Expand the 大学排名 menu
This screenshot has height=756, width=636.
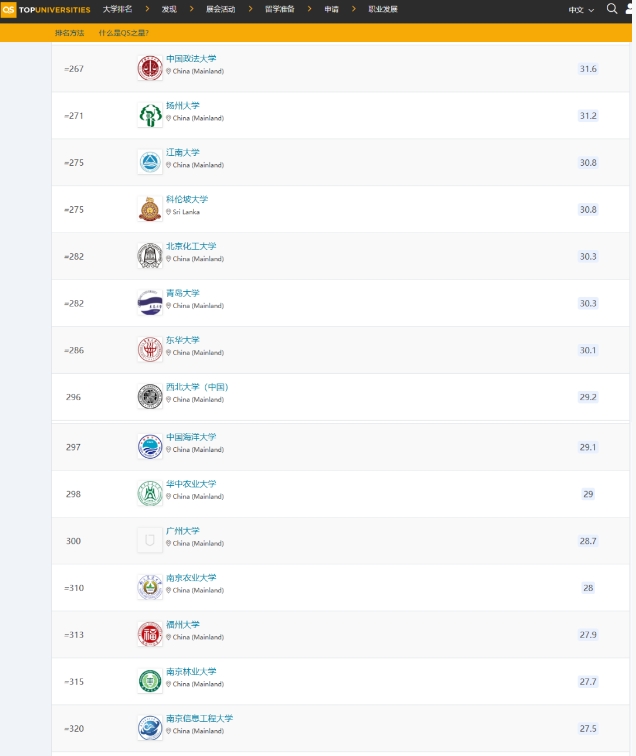pos(117,9)
